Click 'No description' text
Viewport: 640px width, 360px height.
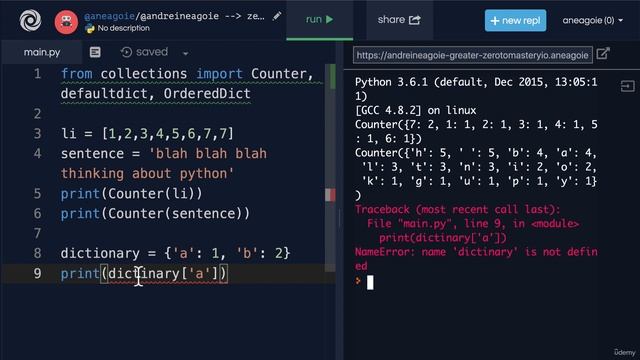123,28
